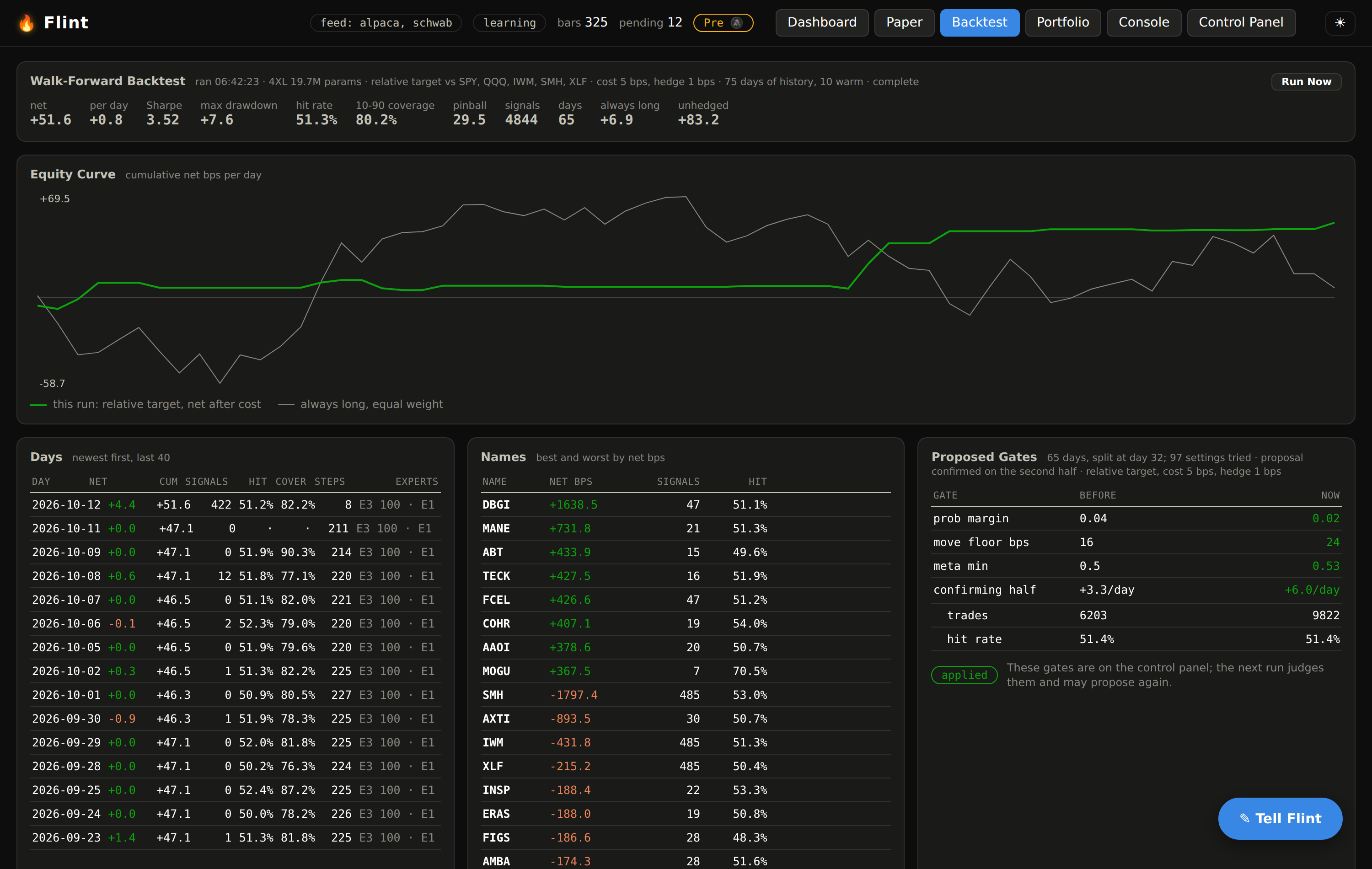
Task: Click the confirming half +6.0/day value
Action: coord(1312,590)
